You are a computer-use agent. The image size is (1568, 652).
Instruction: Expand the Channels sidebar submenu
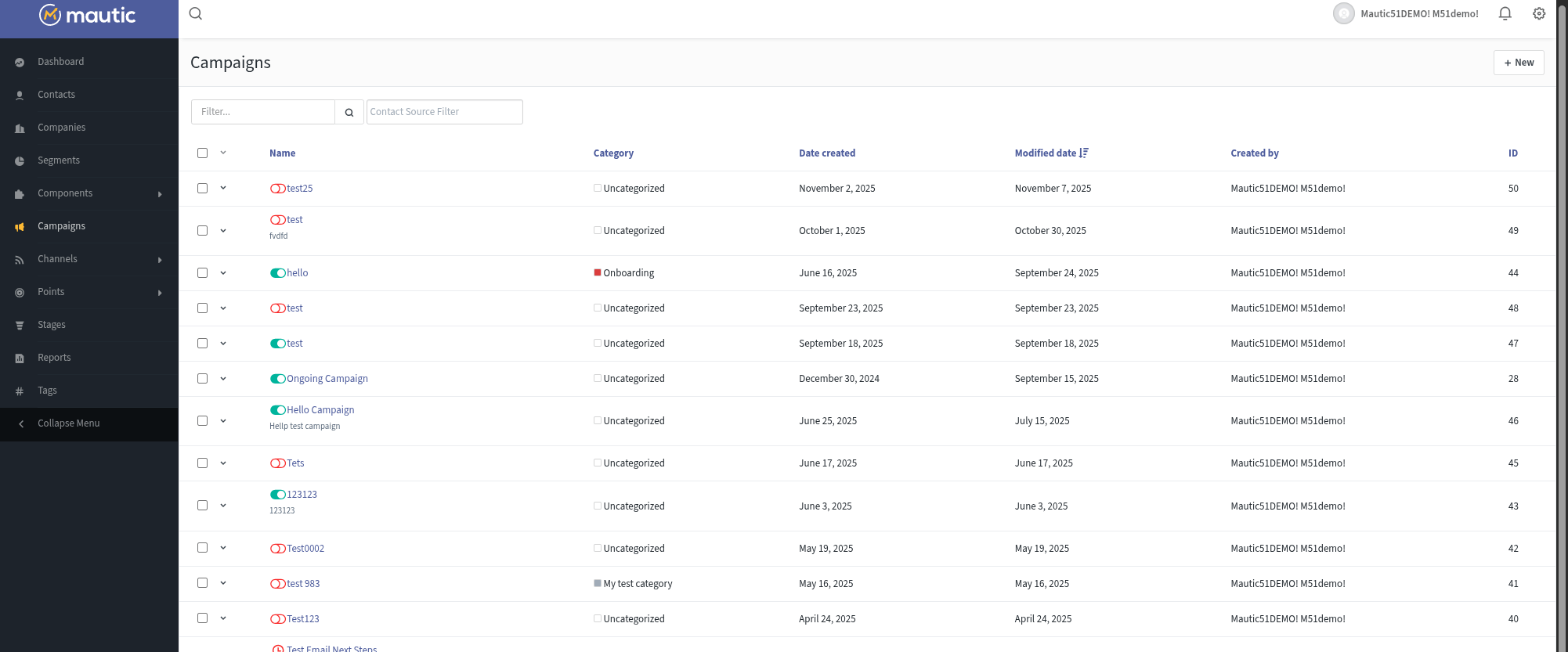[160, 260]
